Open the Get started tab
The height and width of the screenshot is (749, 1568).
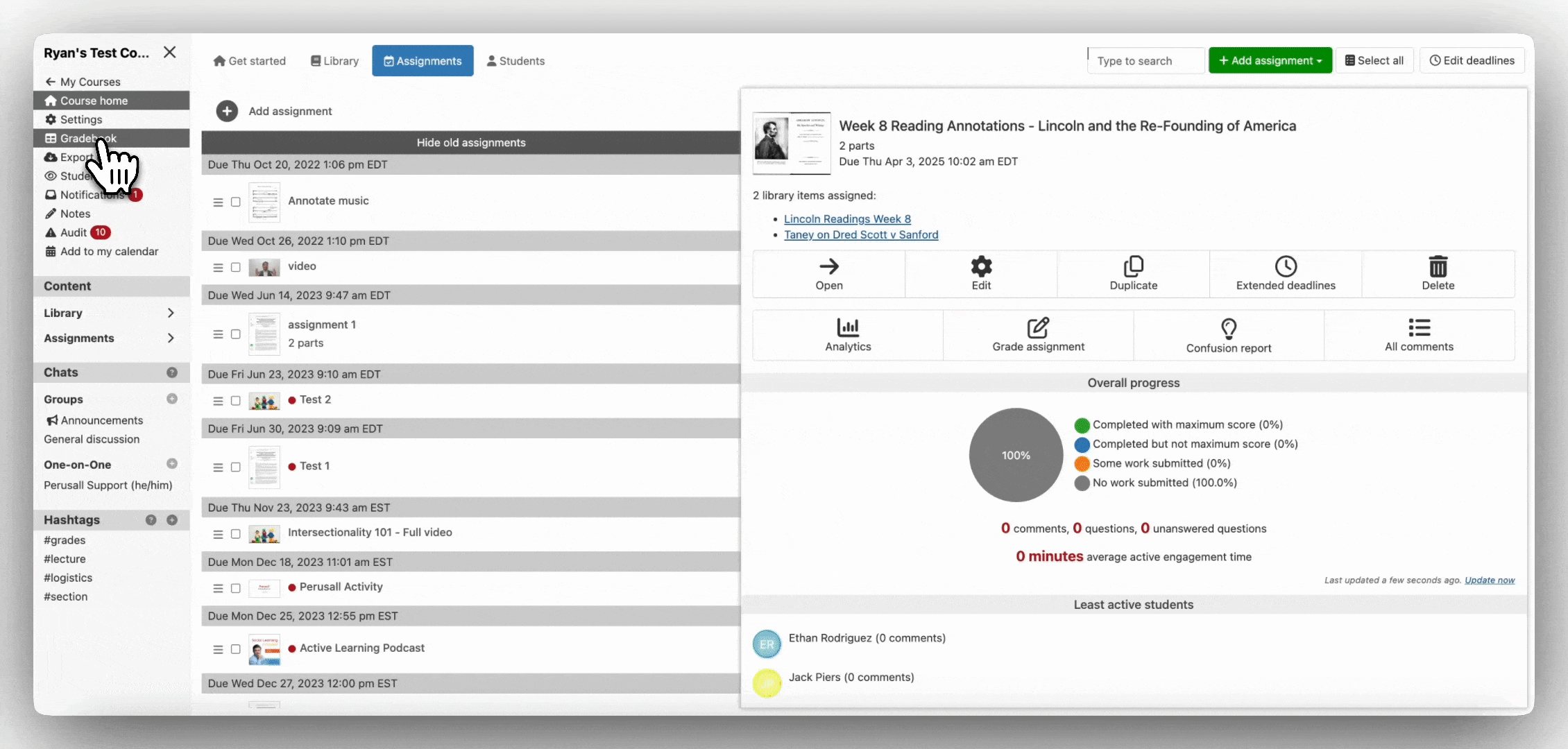250,61
